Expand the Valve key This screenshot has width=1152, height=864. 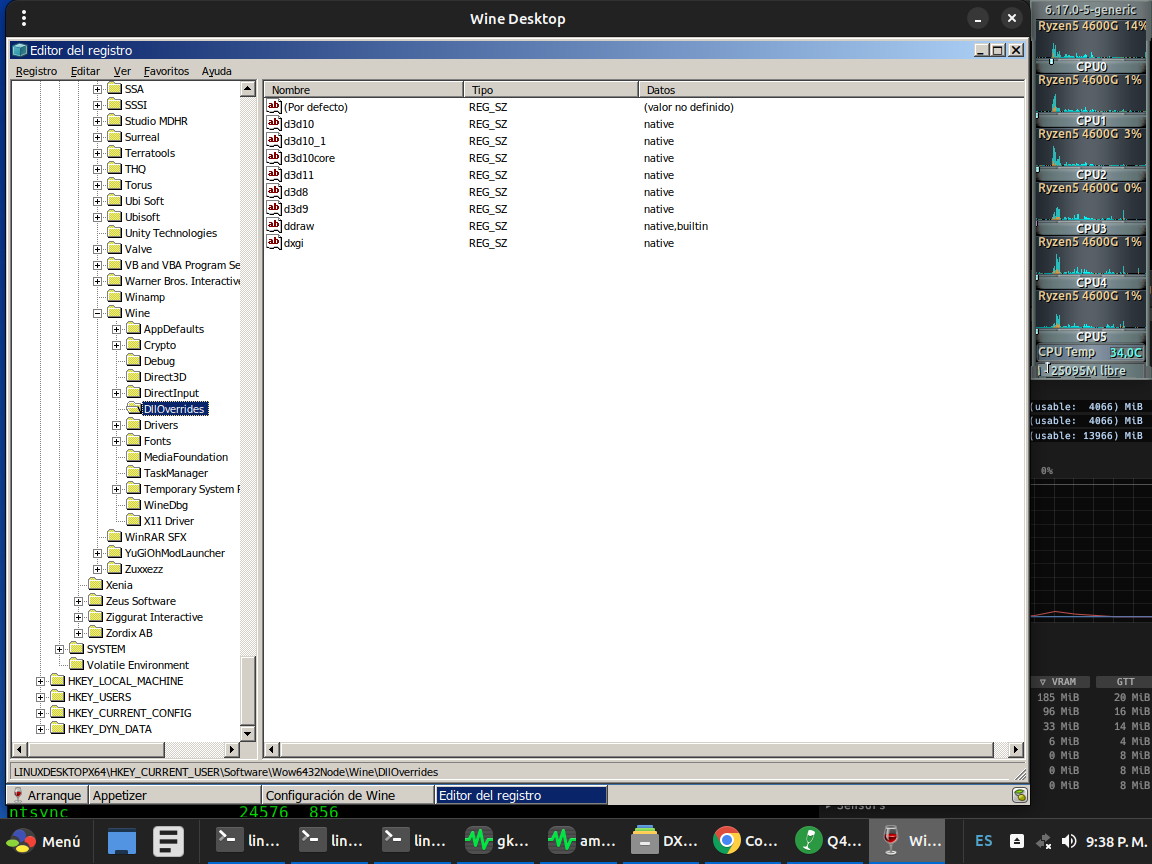point(97,249)
